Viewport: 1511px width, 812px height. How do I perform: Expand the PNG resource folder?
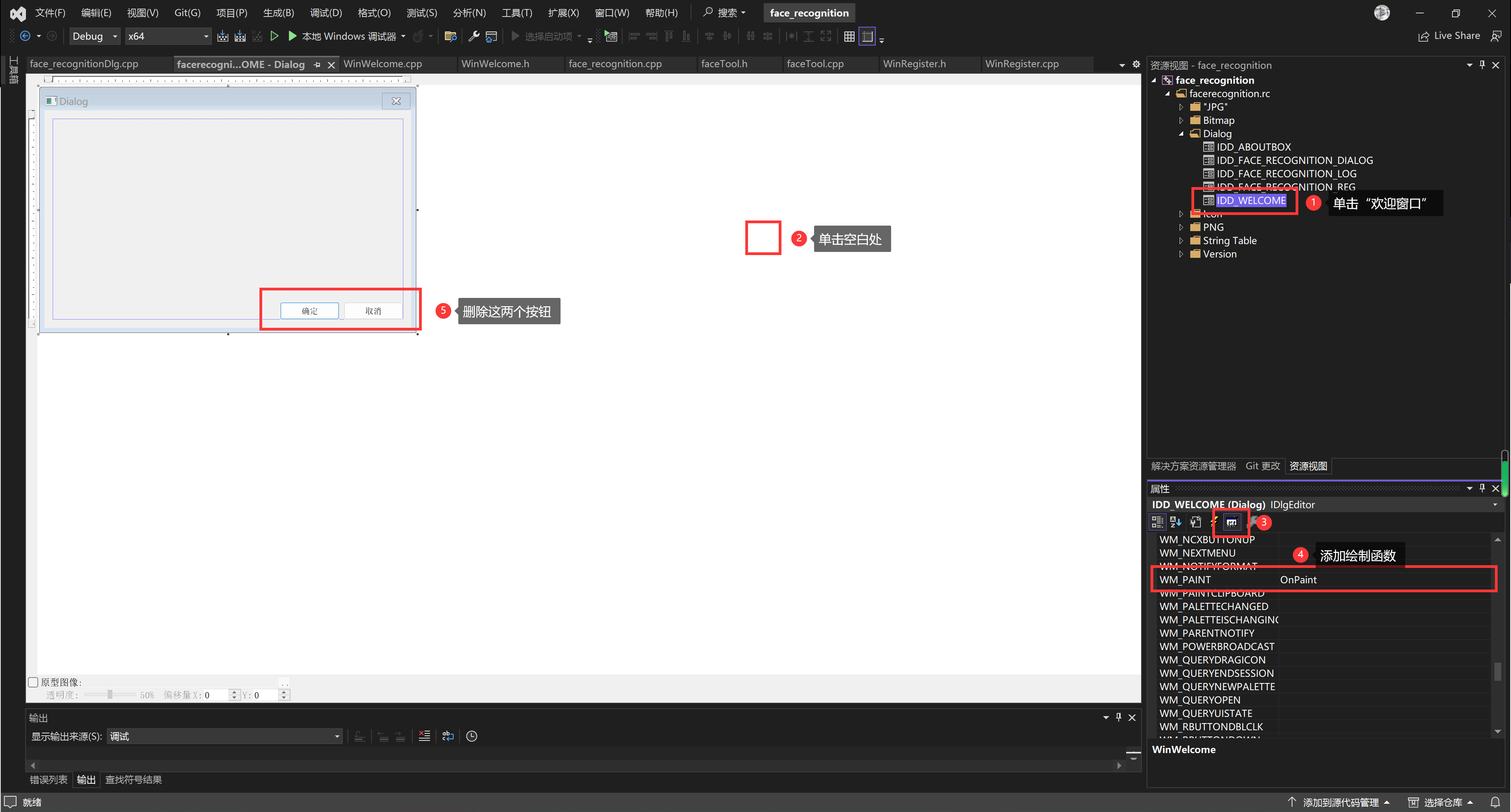click(x=1181, y=227)
